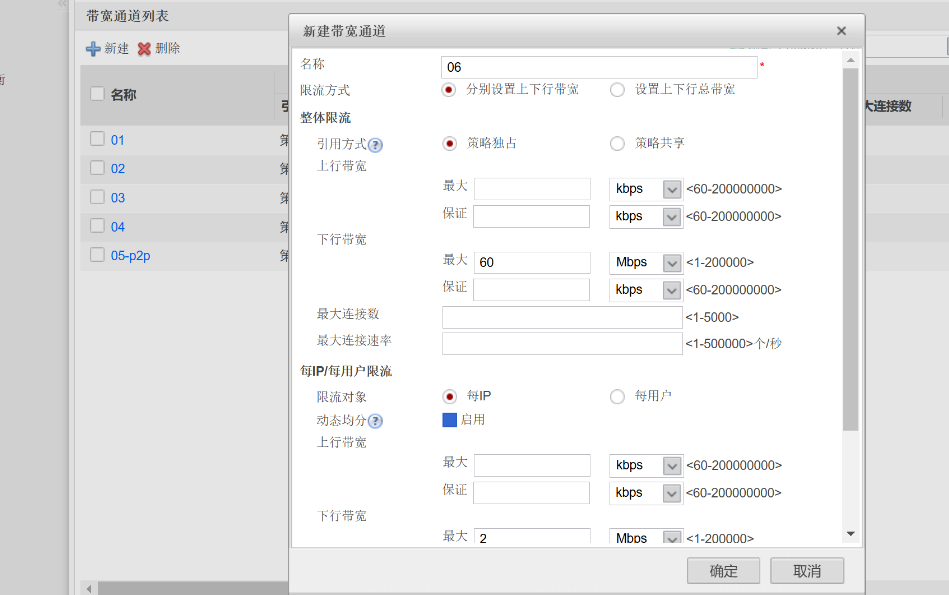Open bandwidth channel 02 link
949x595 pixels.
pos(117,169)
